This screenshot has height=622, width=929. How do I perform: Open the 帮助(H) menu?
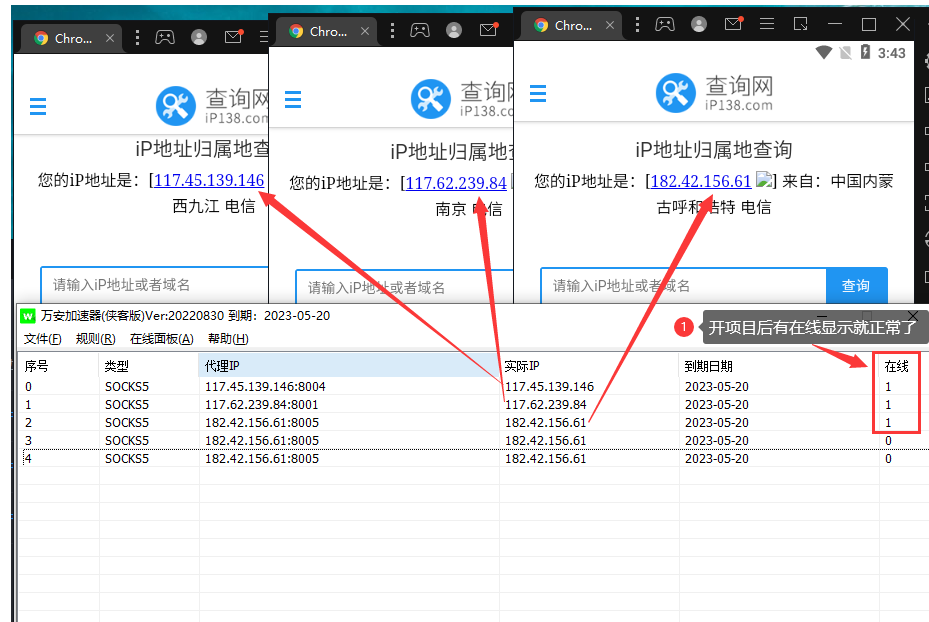click(x=228, y=339)
